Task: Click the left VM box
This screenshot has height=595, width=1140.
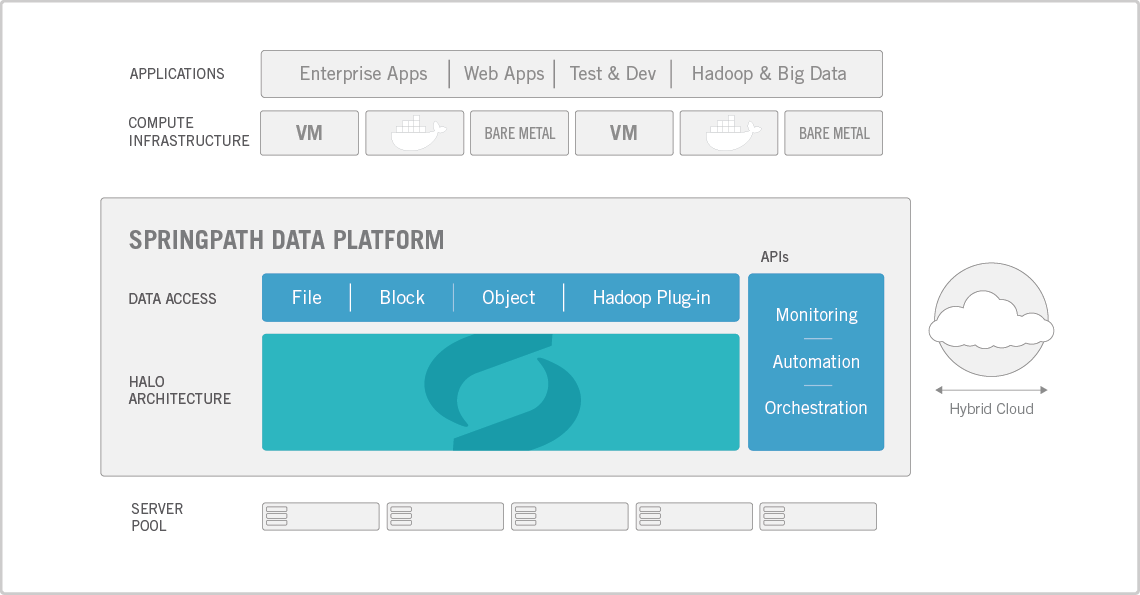Action: [310, 133]
